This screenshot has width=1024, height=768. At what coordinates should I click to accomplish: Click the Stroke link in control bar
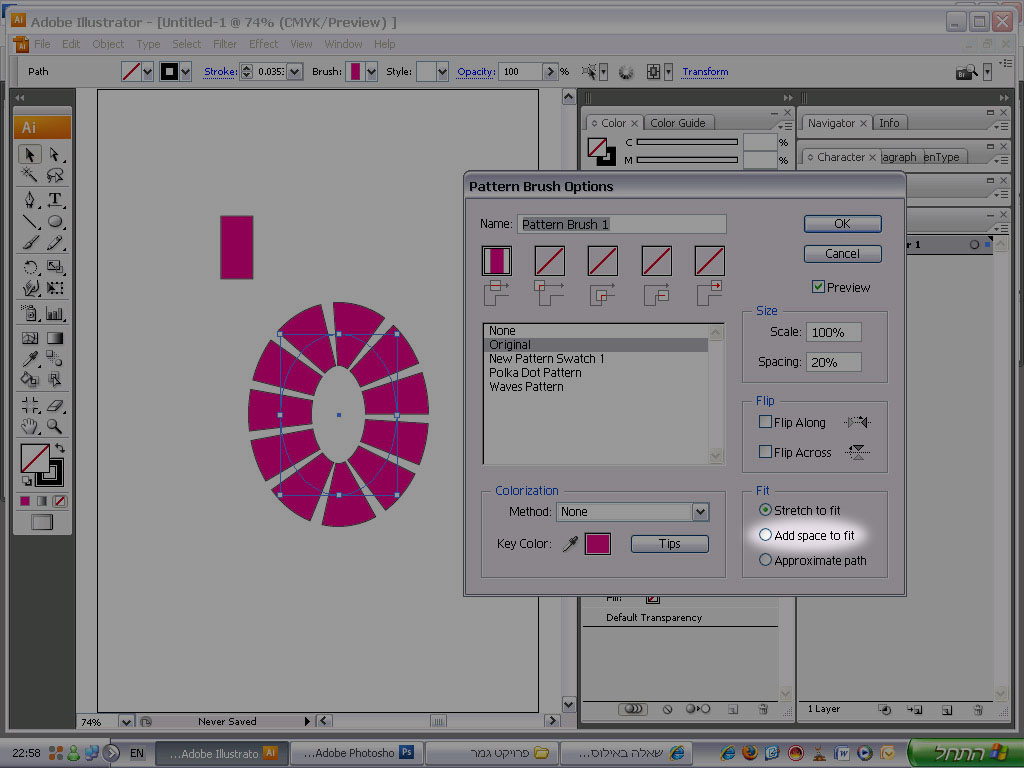coord(220,71)
